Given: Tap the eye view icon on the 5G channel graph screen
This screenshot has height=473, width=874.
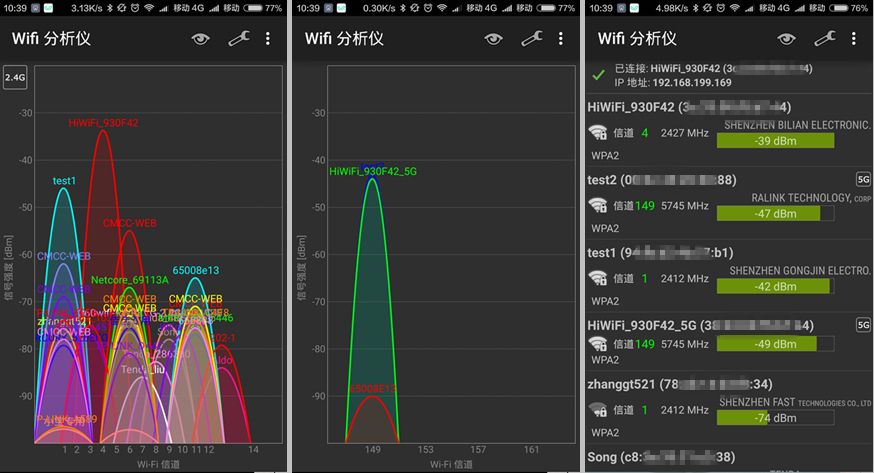Looking at the screenshot, I should point(493,39).
